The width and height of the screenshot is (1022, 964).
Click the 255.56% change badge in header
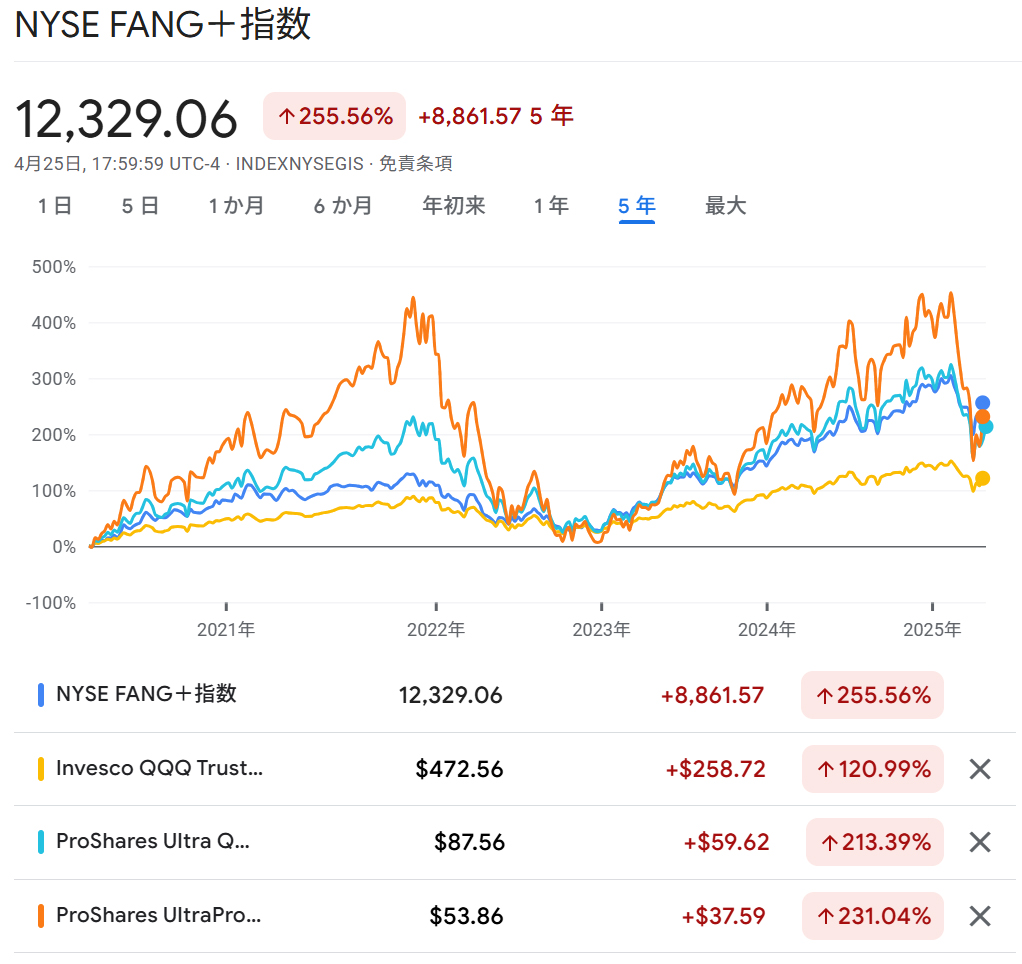(334, 116)
